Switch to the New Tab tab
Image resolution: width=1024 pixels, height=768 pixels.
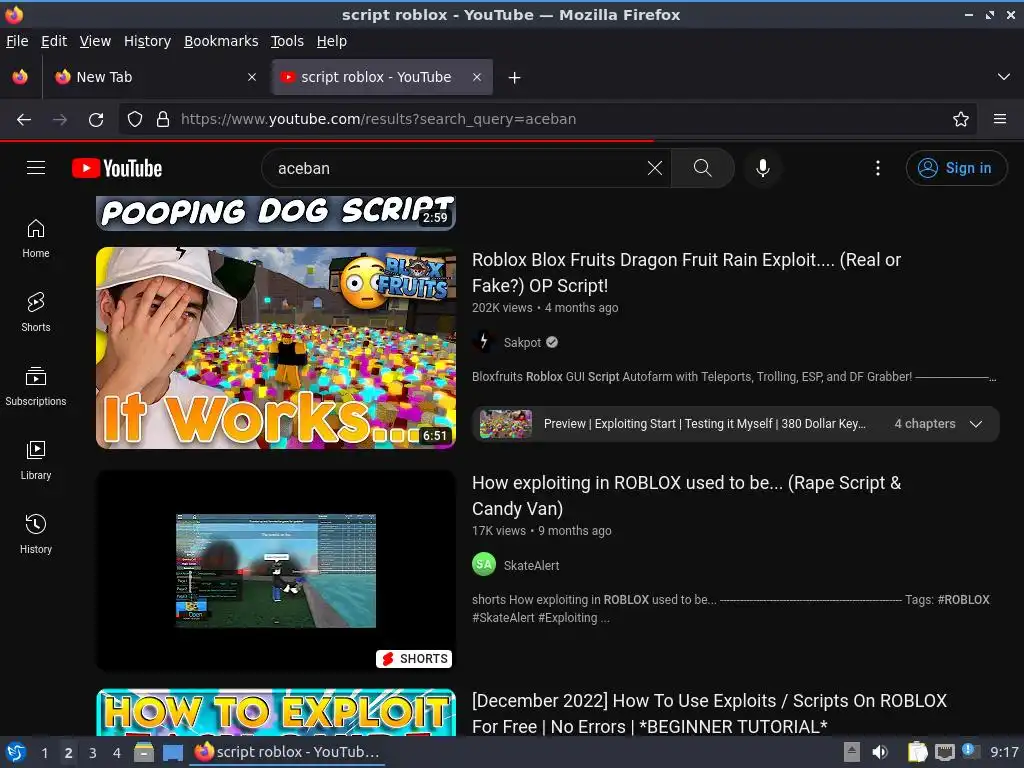click(155, 77)
